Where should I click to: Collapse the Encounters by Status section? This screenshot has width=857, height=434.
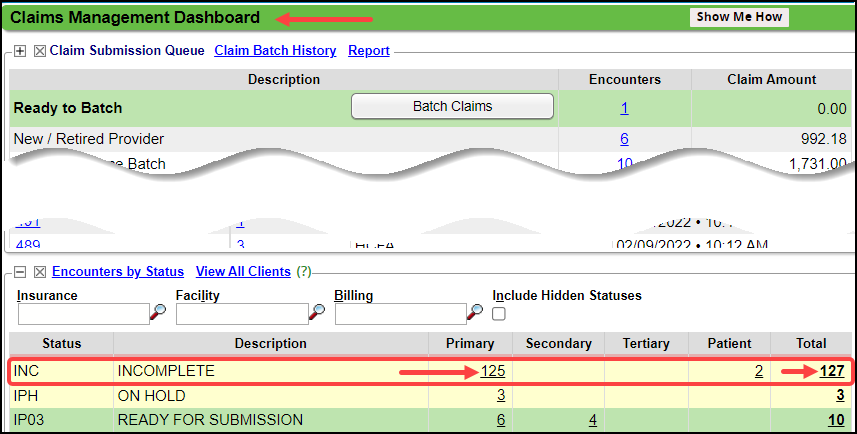click(20, 272)
